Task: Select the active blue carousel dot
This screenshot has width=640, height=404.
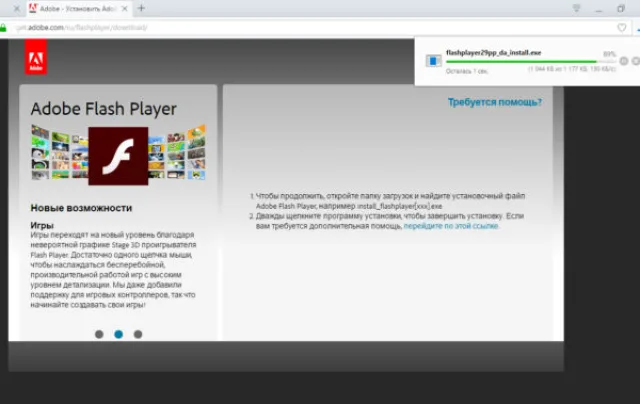Action: coord(118,334)
